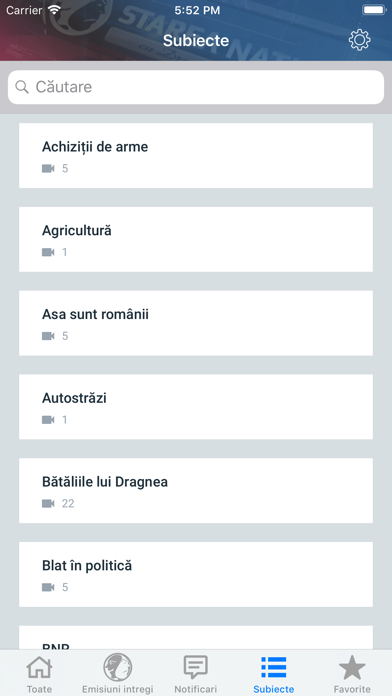The height and width of the screenshot is (696, 392).
Task: Tap the Notificari speech bubble icon
Action: [x=196, y=667]
